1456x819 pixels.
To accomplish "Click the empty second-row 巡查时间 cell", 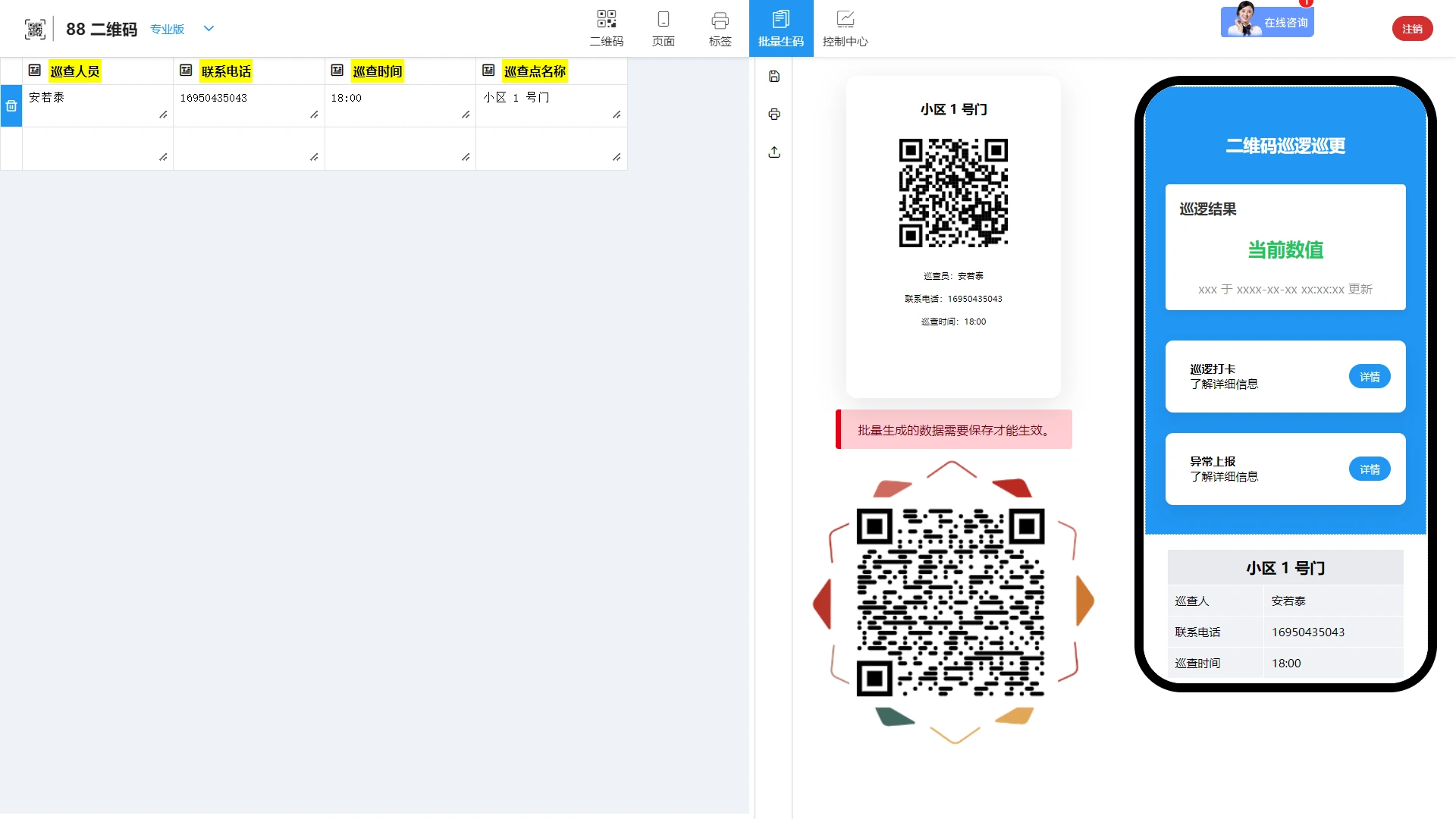I will 400,148.
